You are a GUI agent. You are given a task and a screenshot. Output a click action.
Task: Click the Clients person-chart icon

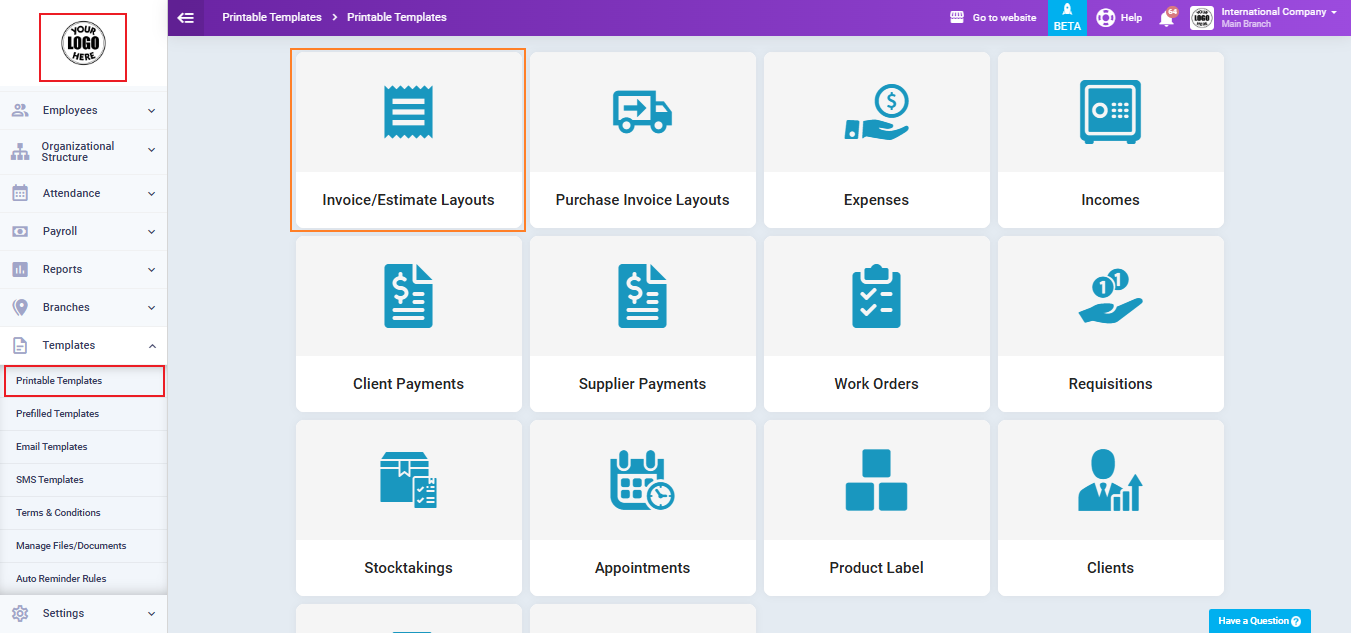click(1110, 480)
